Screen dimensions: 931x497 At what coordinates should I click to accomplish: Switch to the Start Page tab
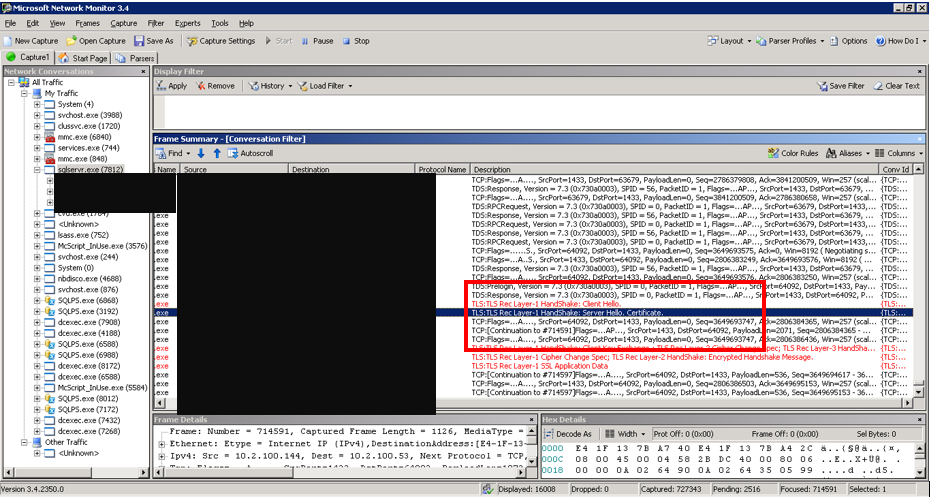tap(83, 58)
